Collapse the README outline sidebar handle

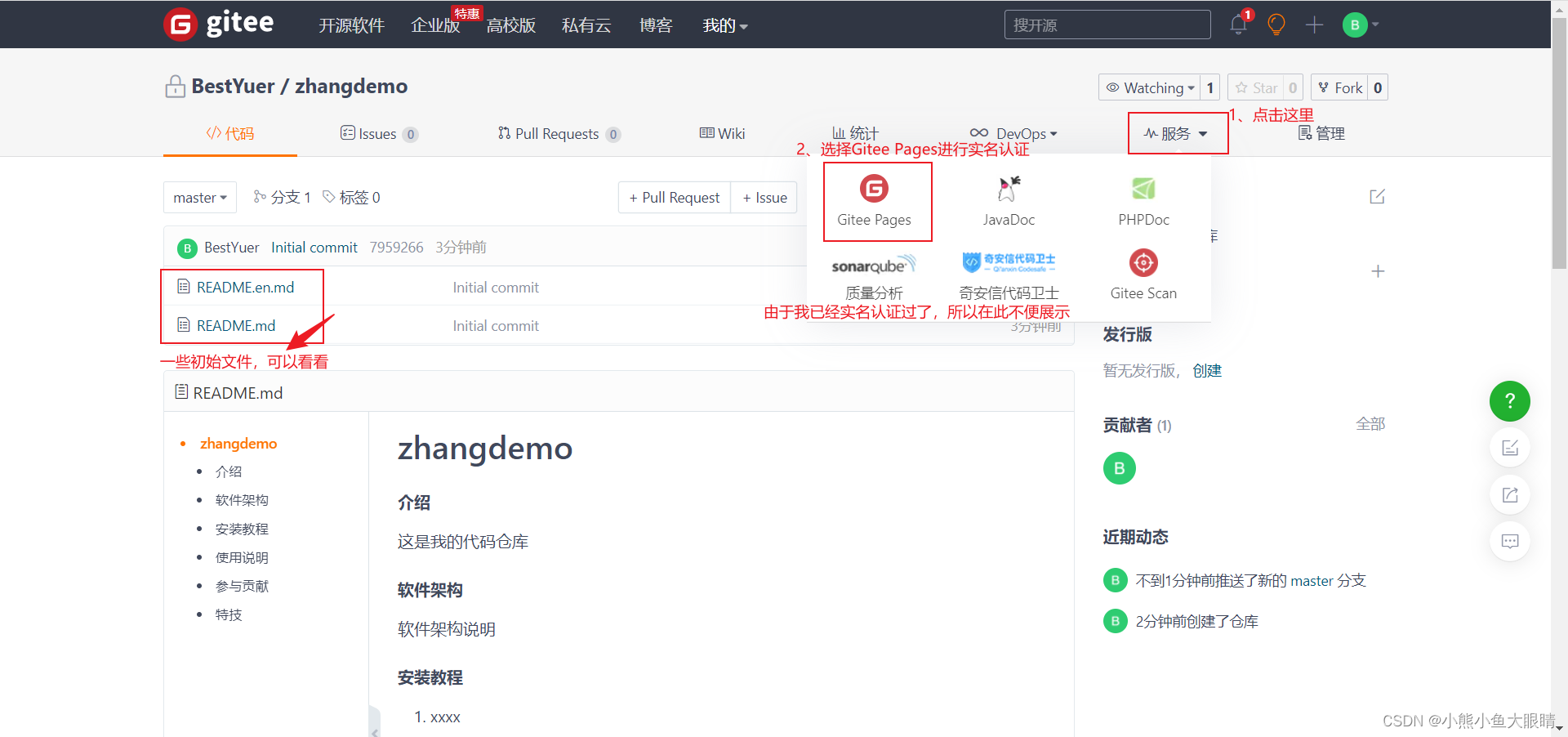[x=375, y=722]
